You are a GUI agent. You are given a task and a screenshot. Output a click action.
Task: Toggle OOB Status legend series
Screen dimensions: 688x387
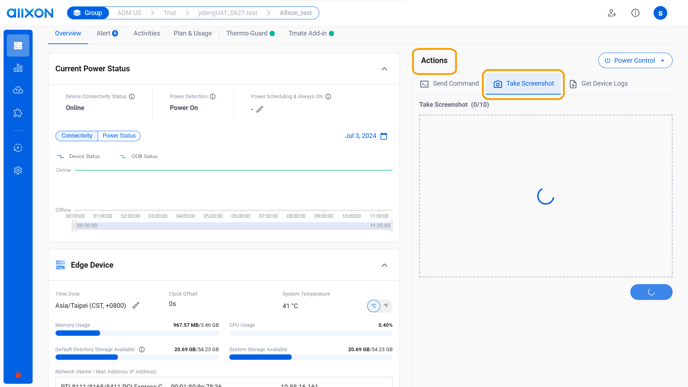click(x=138, y=156)
